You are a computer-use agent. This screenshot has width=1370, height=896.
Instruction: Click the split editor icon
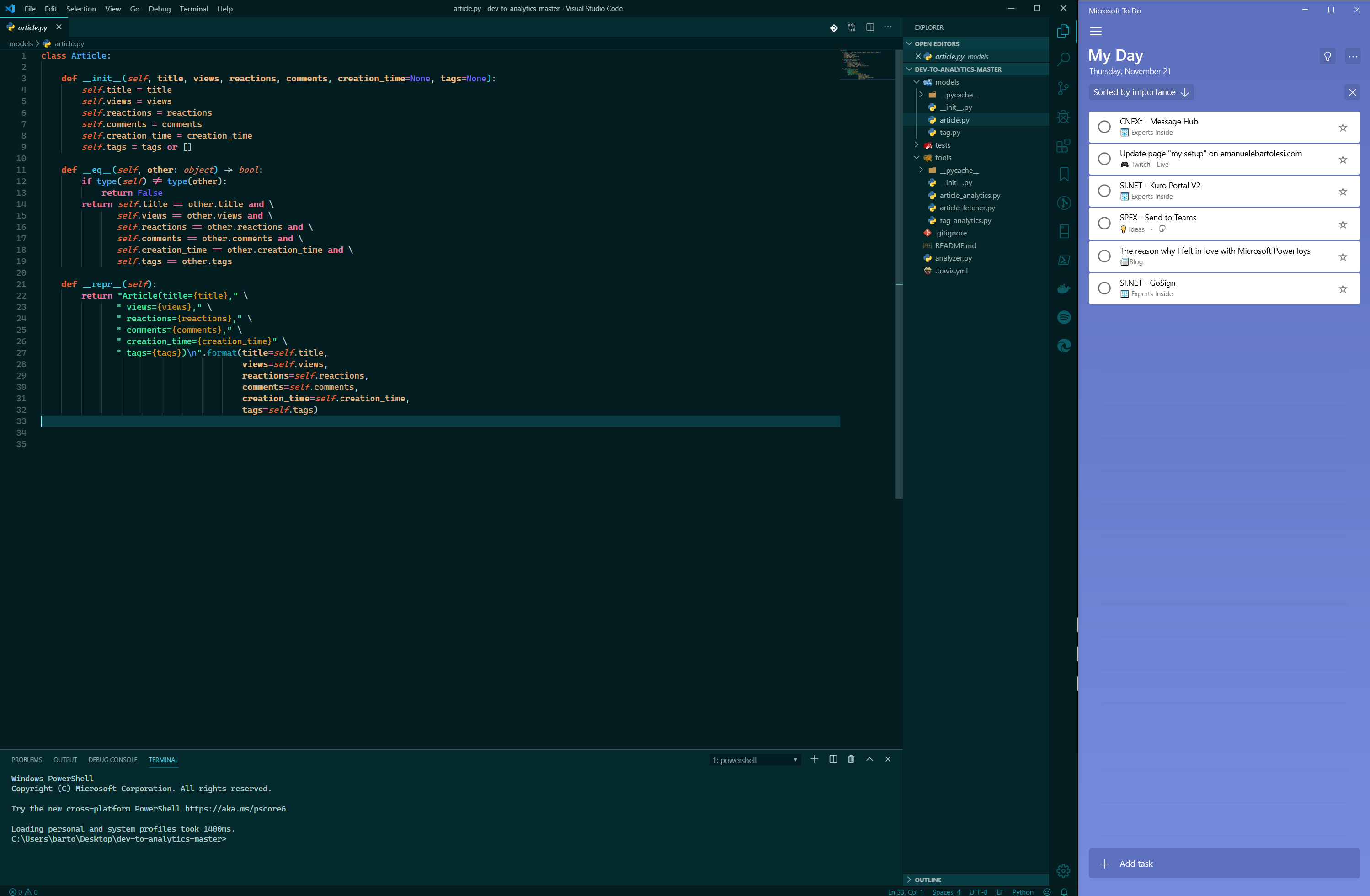point(870,27)
